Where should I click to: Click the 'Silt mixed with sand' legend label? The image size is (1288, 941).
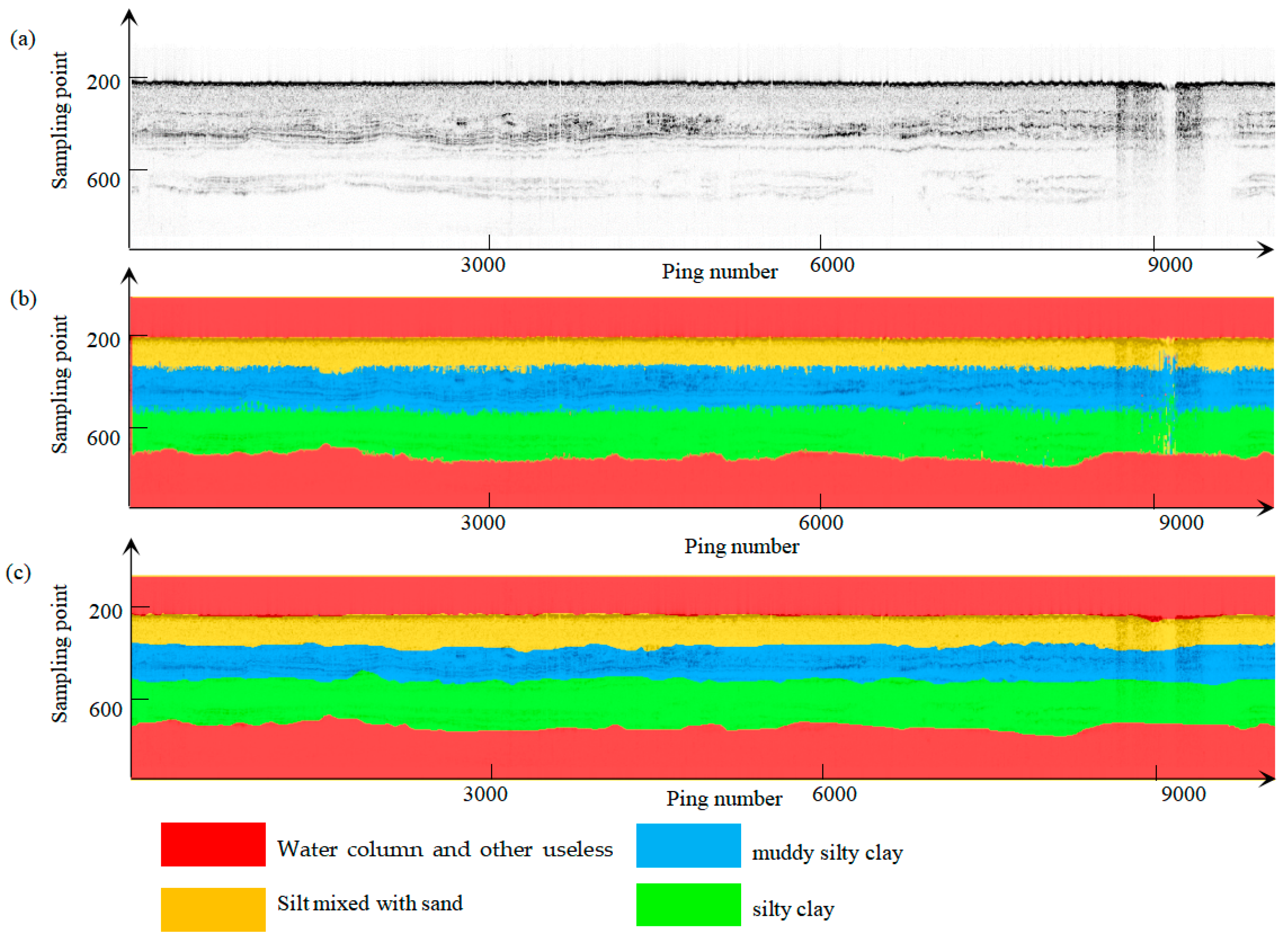click(370, 903)
